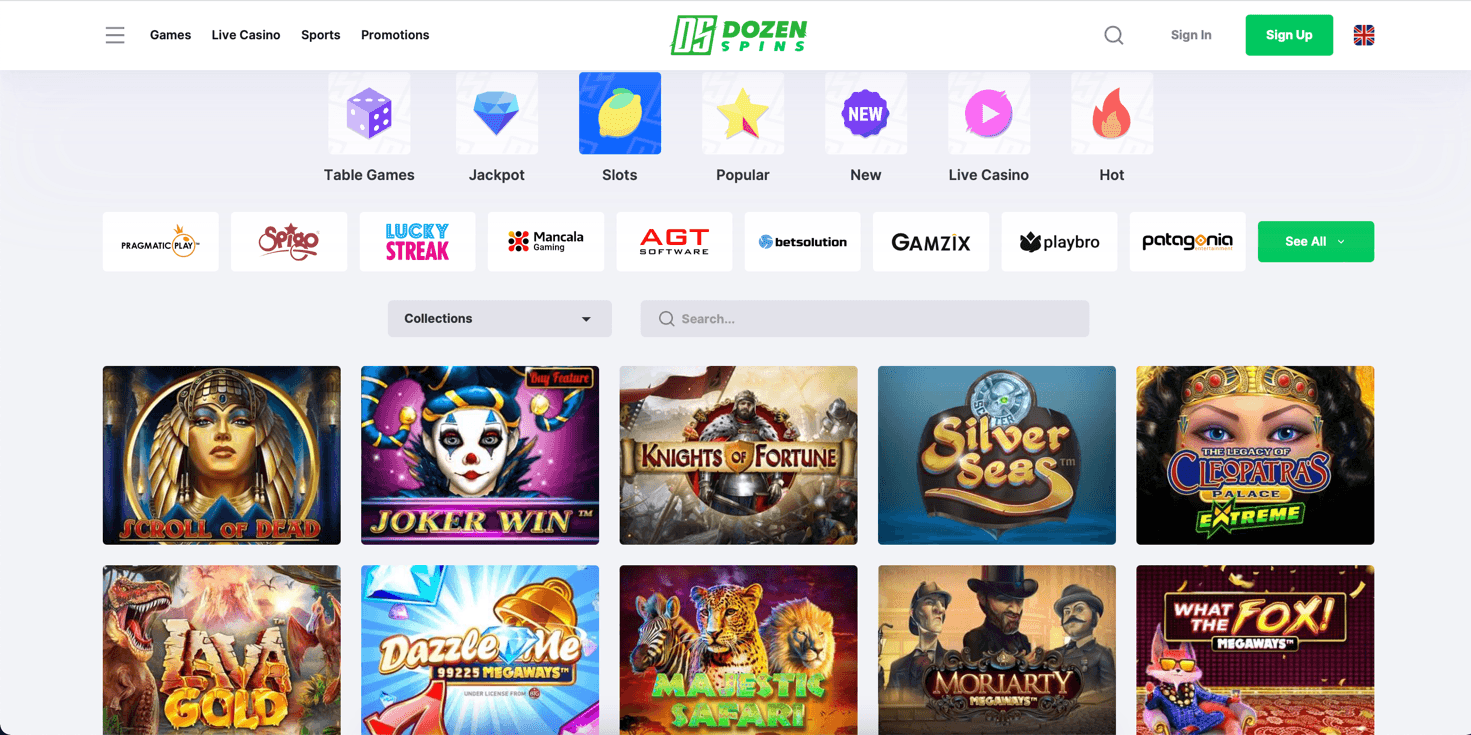Go to Promotions in top navigation
The width and height of the screenshot is (1471, 735).
click(395, 35)
